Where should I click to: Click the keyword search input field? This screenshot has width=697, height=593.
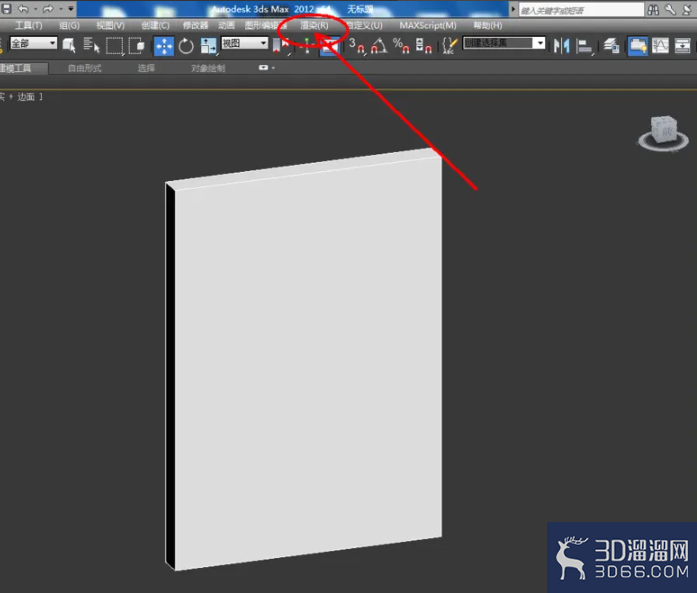581,10
